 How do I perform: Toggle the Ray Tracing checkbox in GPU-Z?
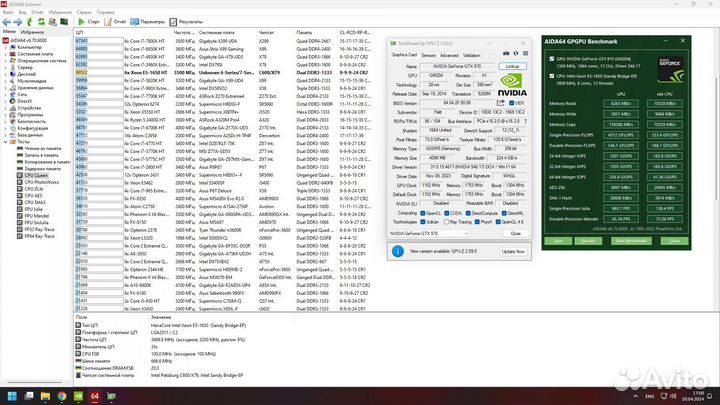click(x=446, y=222)
